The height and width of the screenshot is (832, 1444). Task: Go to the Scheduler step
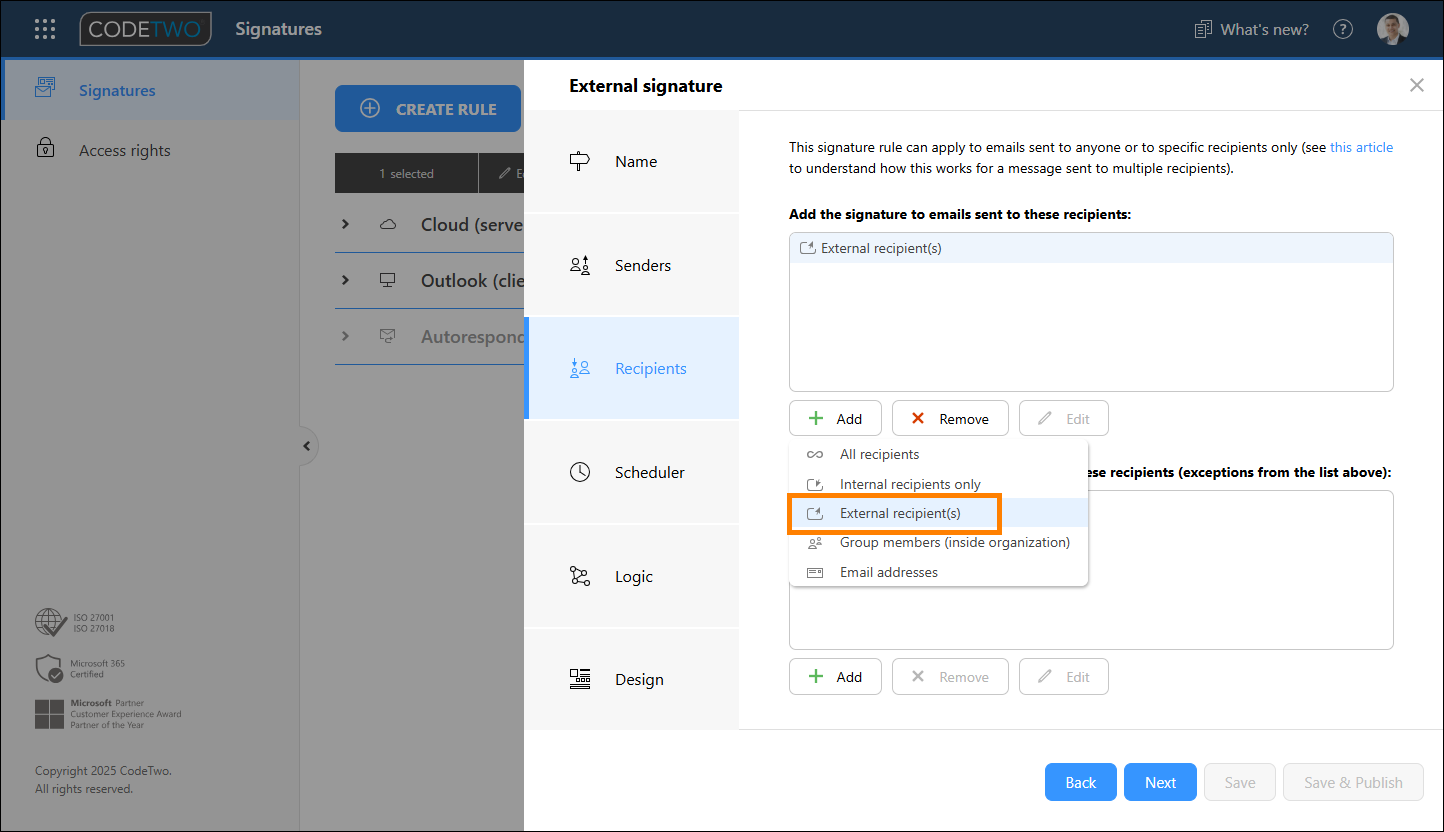point(631,472)
